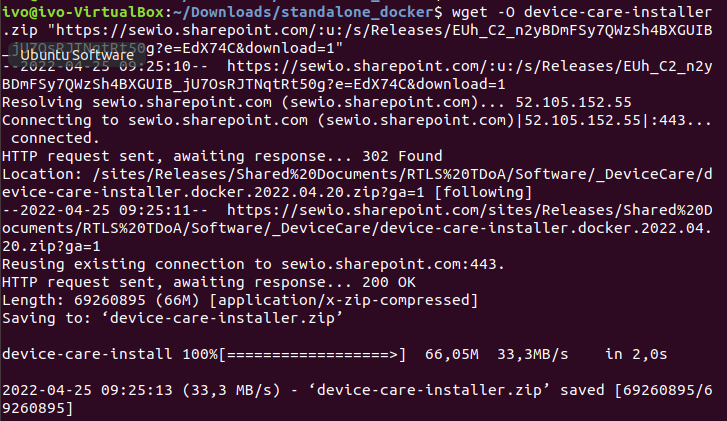Click the 'connected.' status text
This screenshot has width=727, height=421.
pos(55,138)
